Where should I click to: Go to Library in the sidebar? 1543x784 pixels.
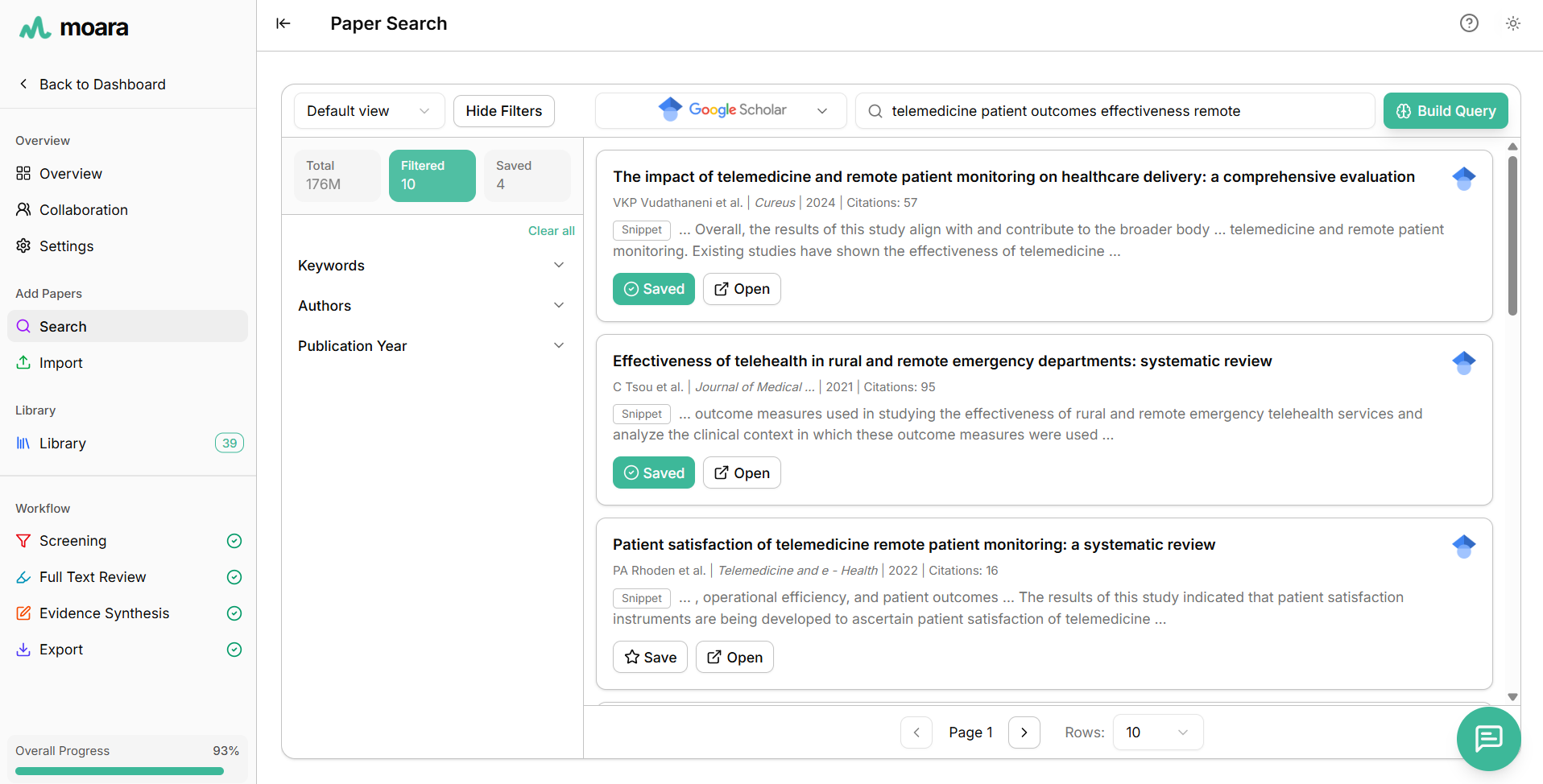click(x=62, y=444)
